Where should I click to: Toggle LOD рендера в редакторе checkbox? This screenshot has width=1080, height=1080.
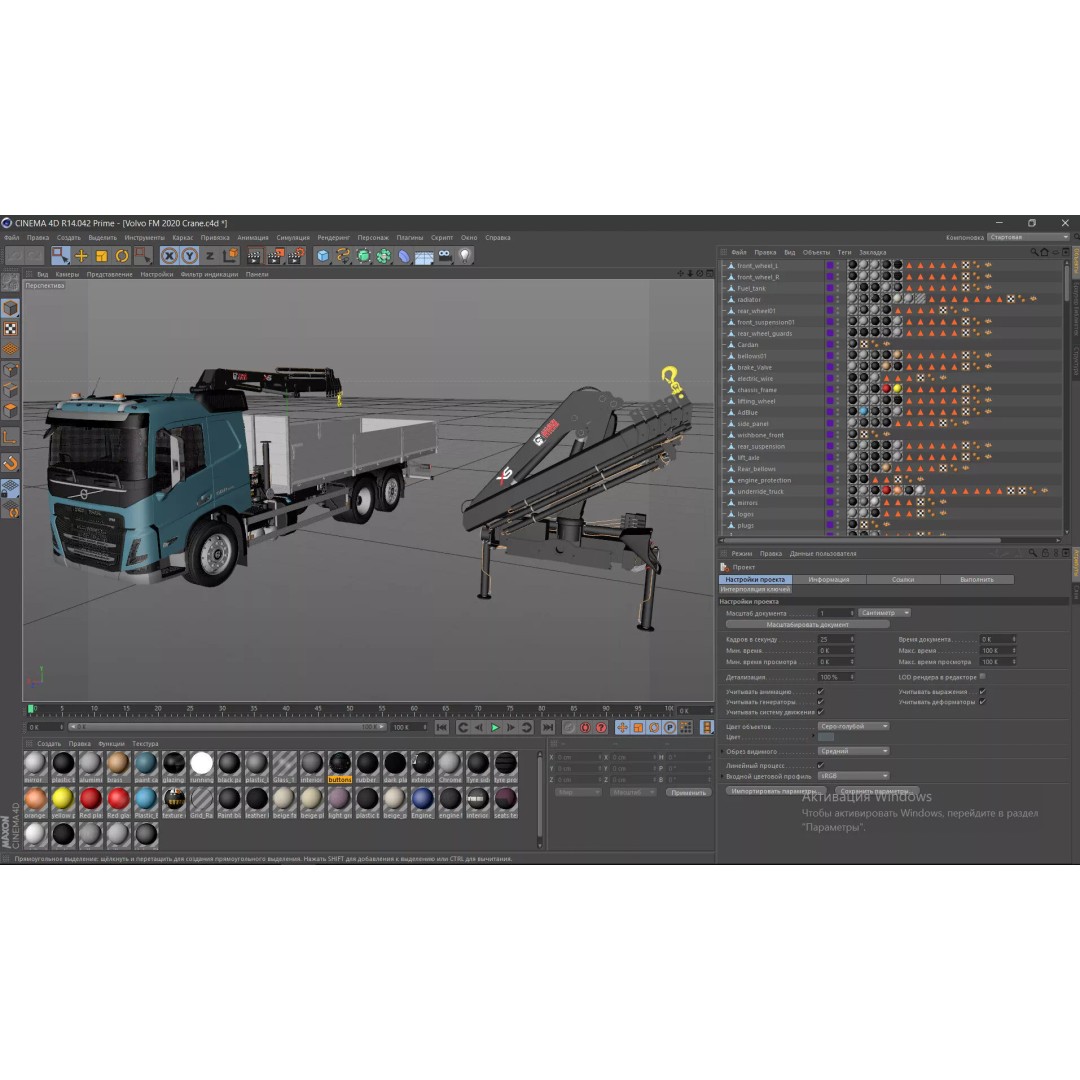[x=982, y=676]
